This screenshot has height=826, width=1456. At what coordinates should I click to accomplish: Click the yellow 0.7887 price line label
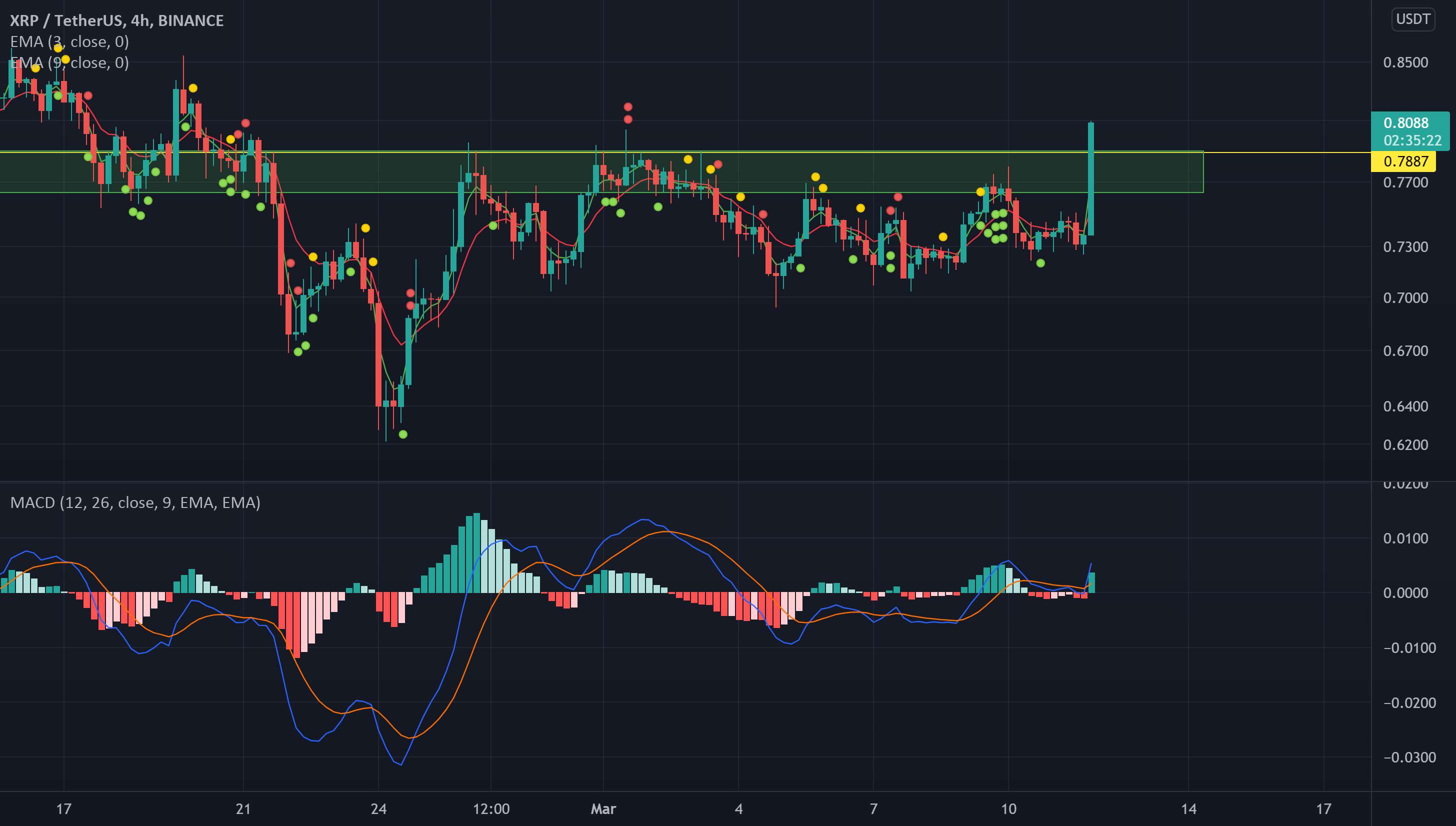point(1403,161)
